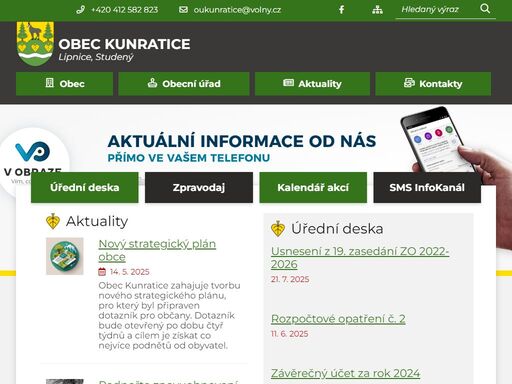Click the stamp icon in Obecní úřad menu
This screenshot has height=384, width=512.
click(x=152, y=83)
